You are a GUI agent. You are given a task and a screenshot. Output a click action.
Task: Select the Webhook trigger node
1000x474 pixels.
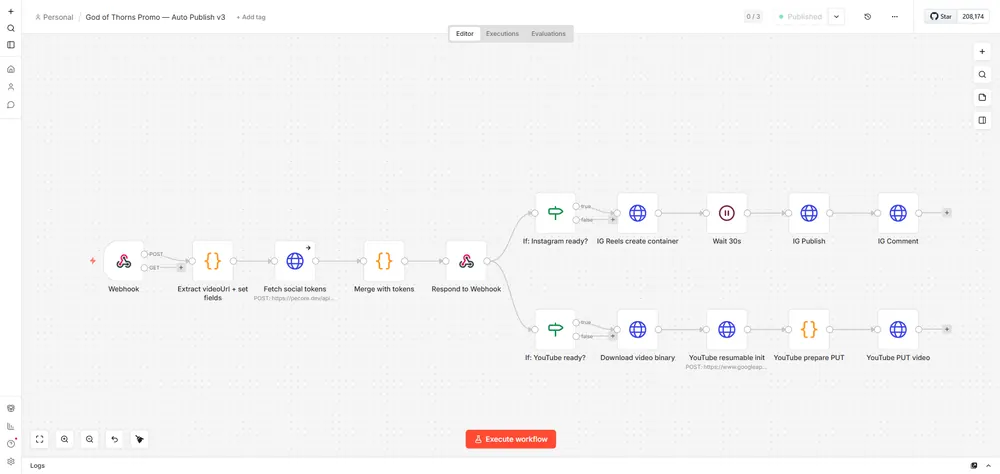pyautogui.click(x=124, y=261)
